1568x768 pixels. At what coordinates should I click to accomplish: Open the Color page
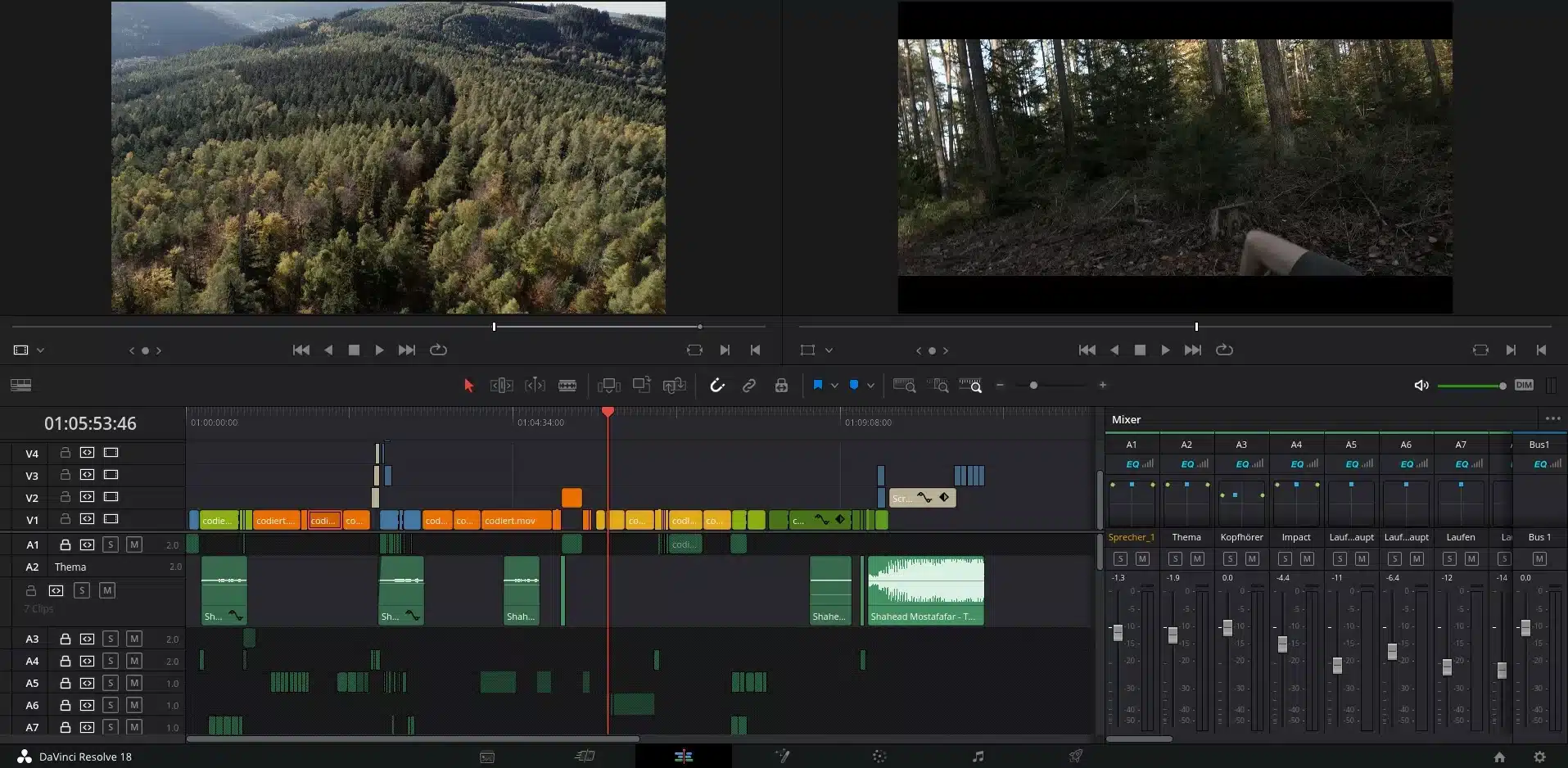point(879,756)
